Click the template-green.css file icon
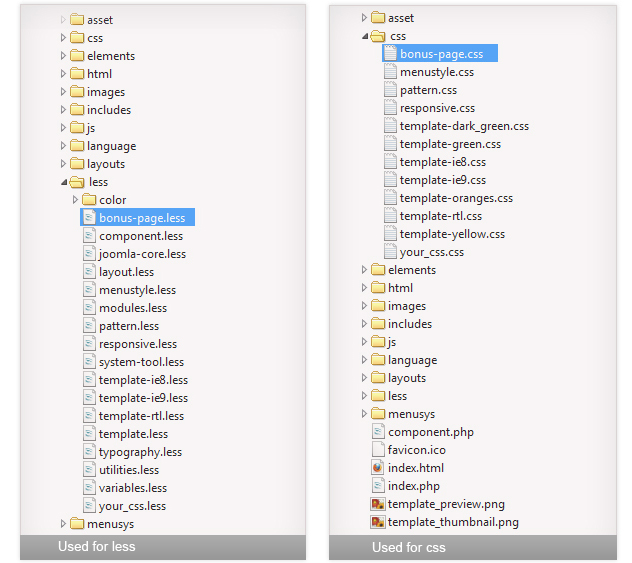 tap(390, 144)
